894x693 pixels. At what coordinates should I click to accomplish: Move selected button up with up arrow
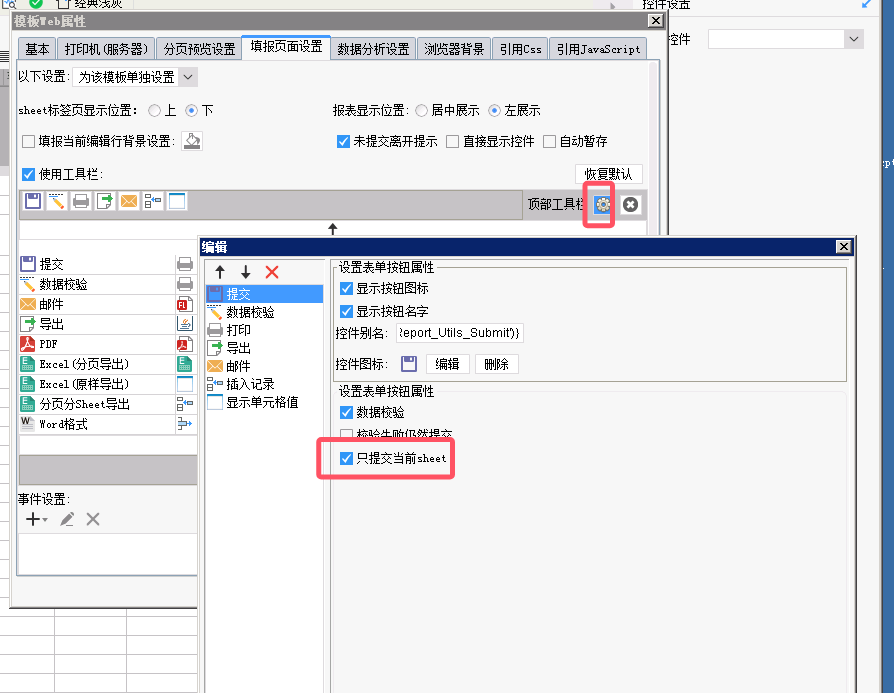coord(220,272)
